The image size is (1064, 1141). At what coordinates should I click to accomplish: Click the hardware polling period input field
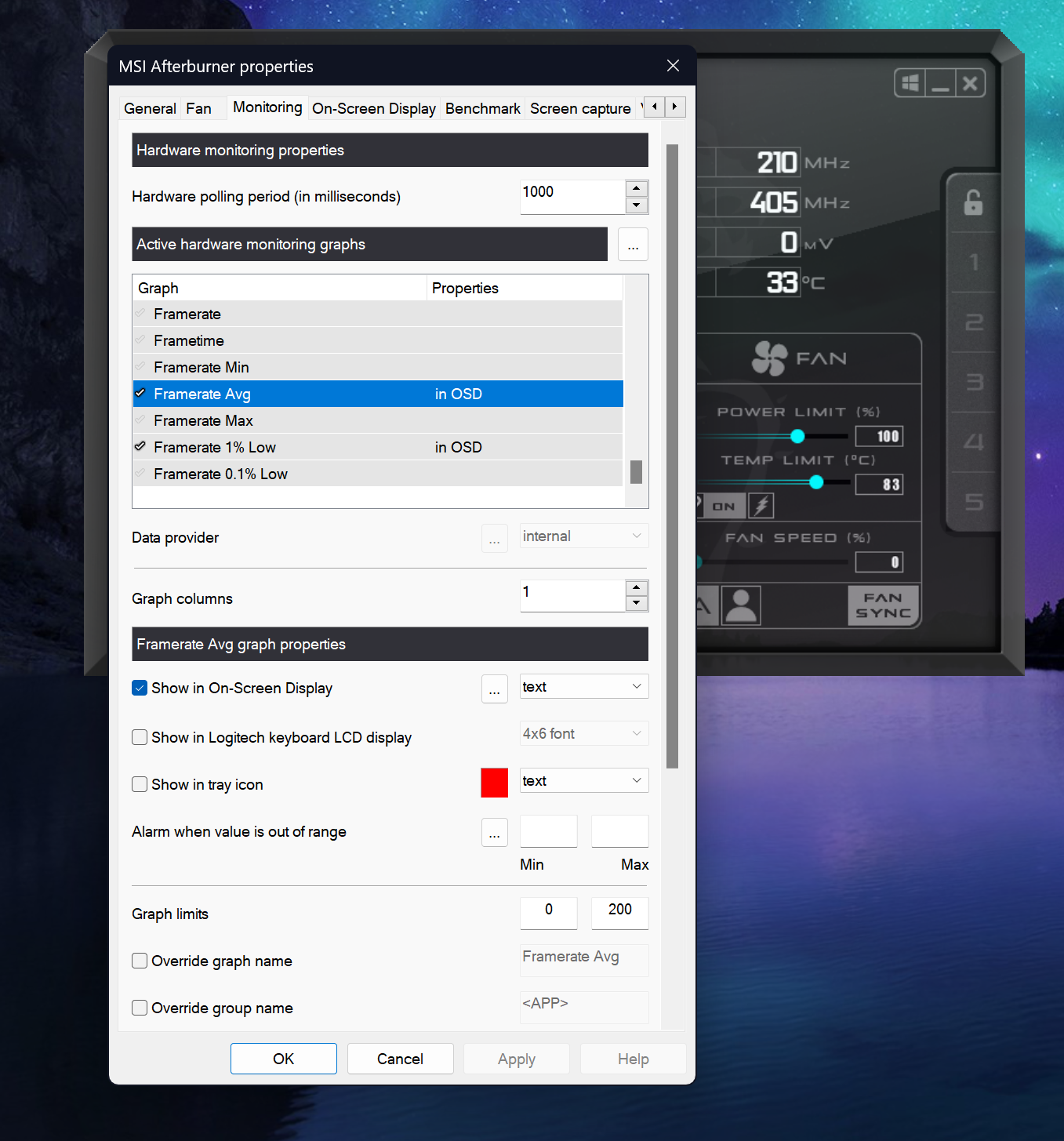pyautogui.click(x=572, y=197)
